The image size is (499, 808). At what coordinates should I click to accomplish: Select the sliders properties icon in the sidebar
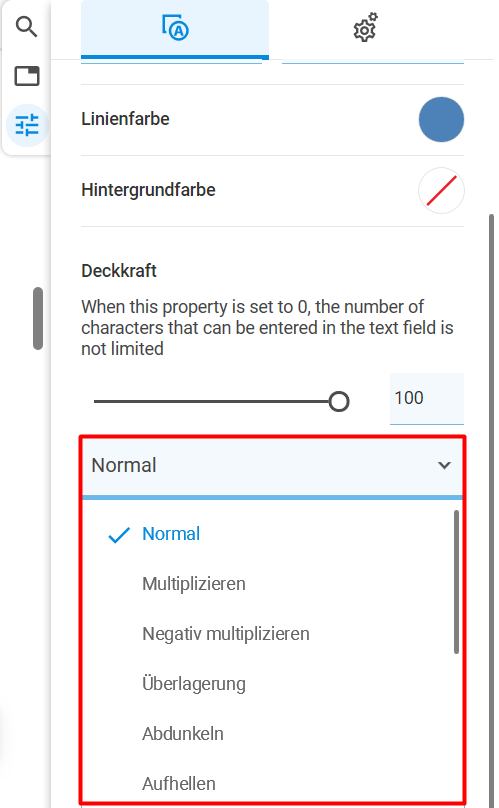27,125
